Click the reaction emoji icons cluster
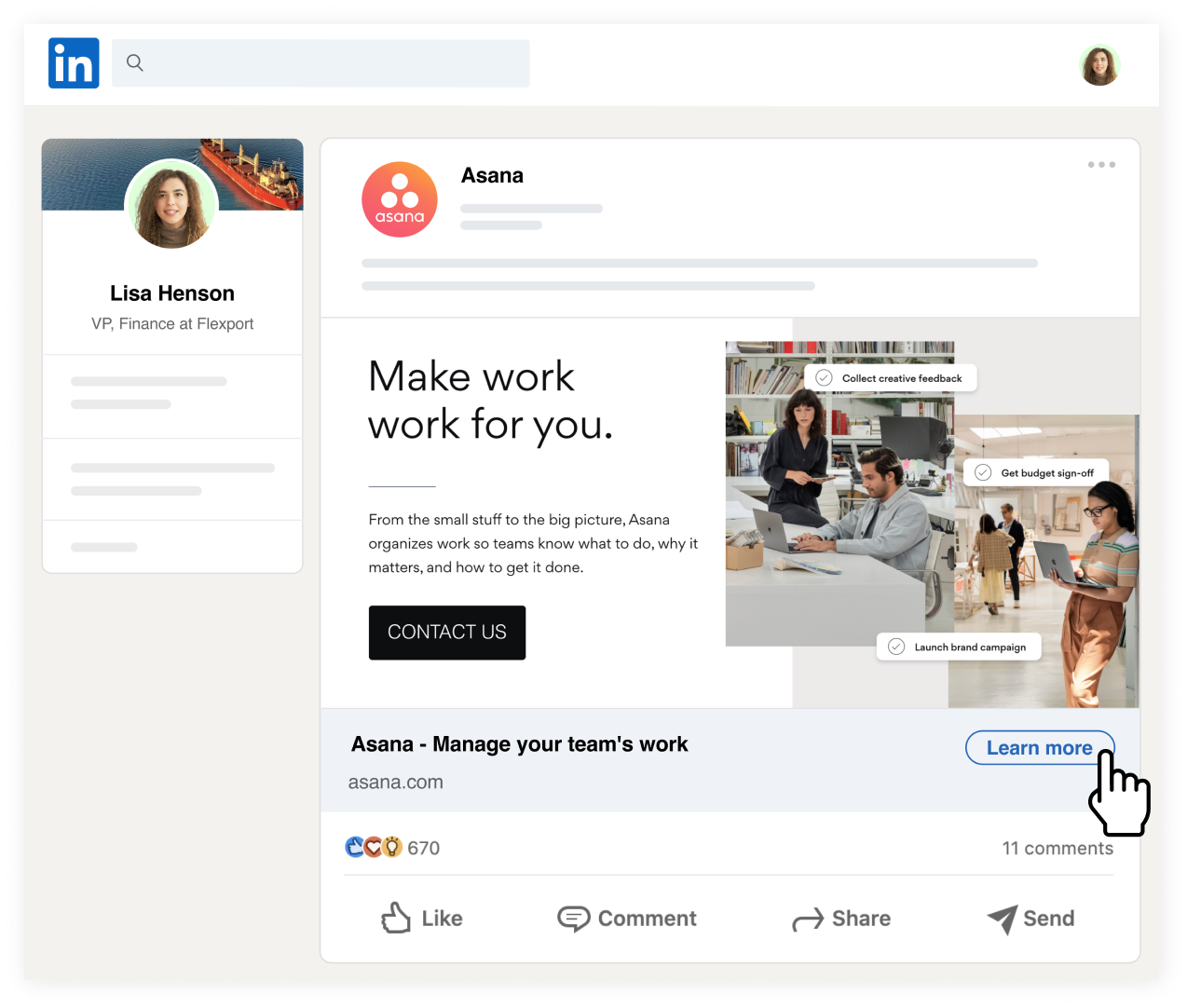1187x1008 pixels. pos(374,847)
